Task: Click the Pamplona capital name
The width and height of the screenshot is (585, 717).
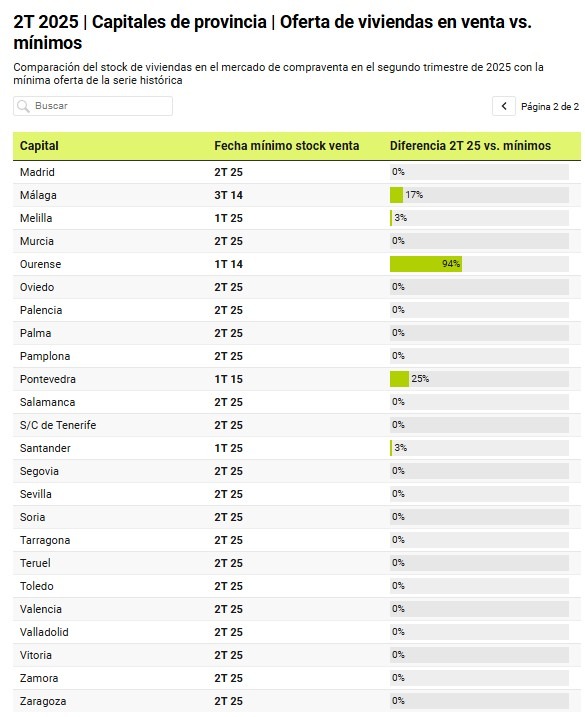Action: click(45, 356)
